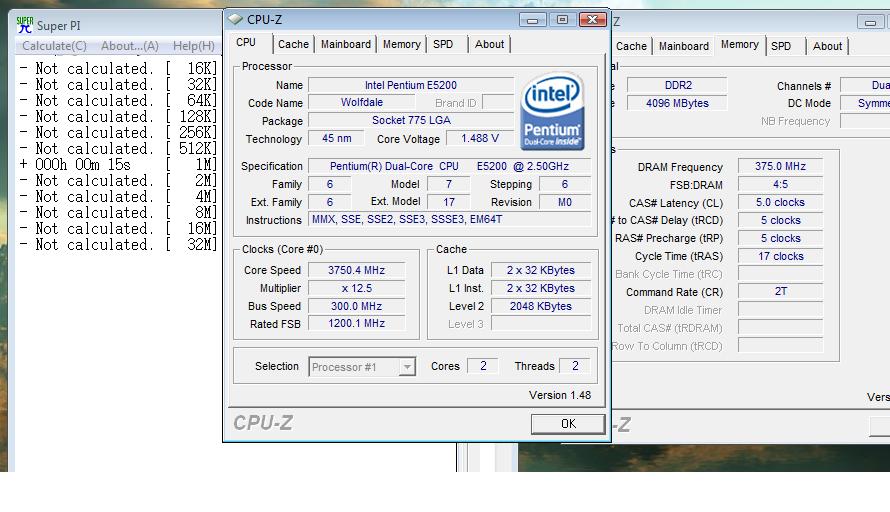Viewport: 890px width, 512px height.
Task: Click the CPU-Z title bar icon
Action: [x=235, y=19]
